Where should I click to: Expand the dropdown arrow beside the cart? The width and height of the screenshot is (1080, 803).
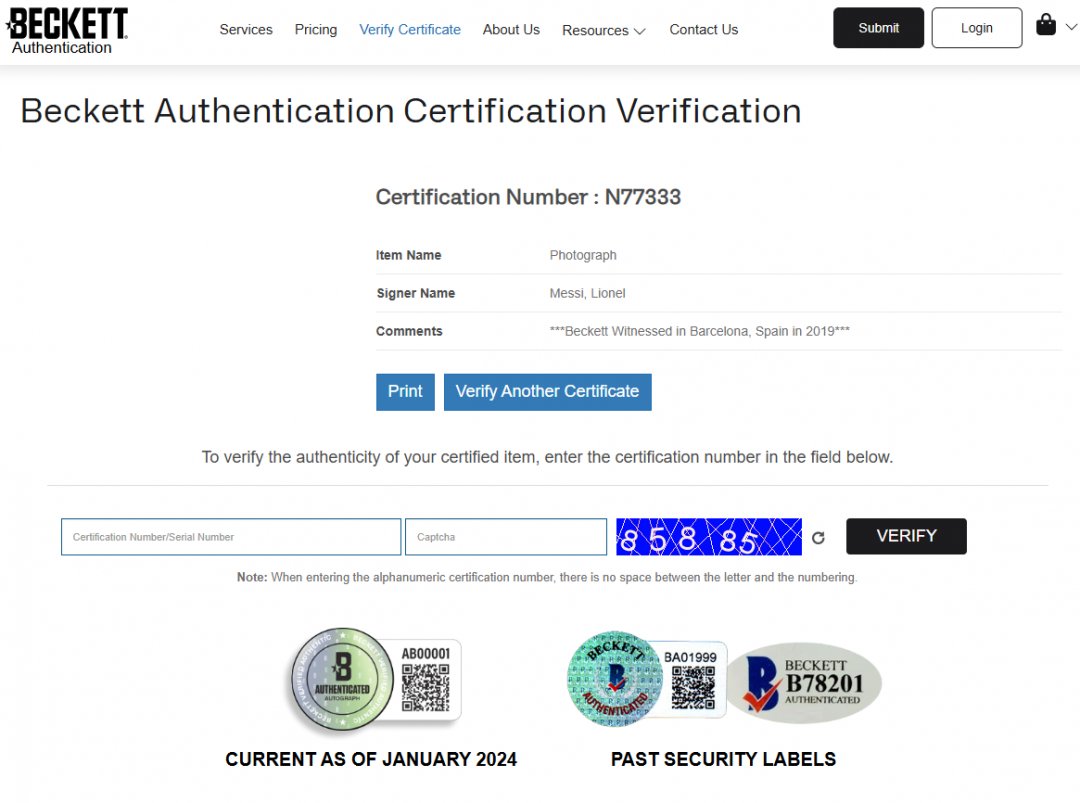[1071, 27]
